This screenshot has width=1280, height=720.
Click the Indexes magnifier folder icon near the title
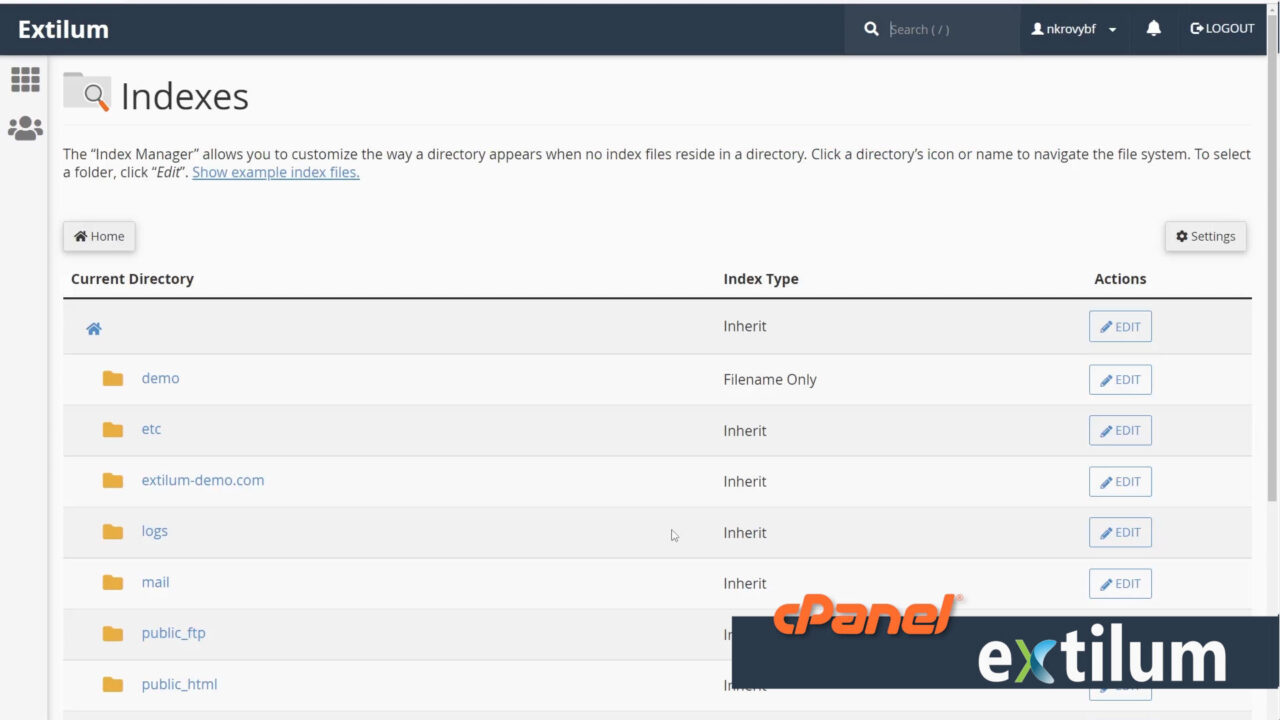[88, 91]
